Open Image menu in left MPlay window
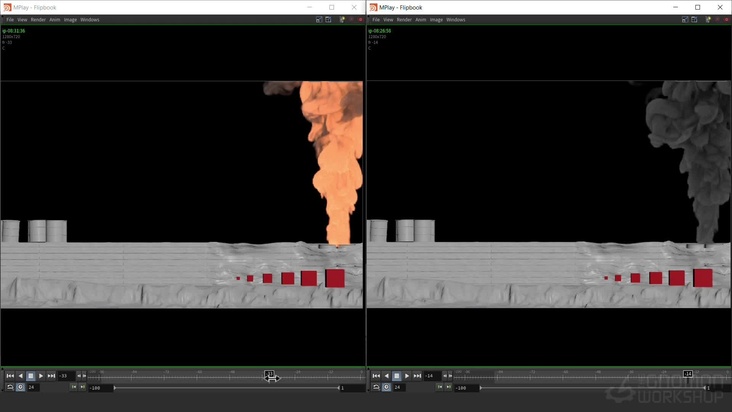The height and width of the screenshot is (412, 732). 70,20
